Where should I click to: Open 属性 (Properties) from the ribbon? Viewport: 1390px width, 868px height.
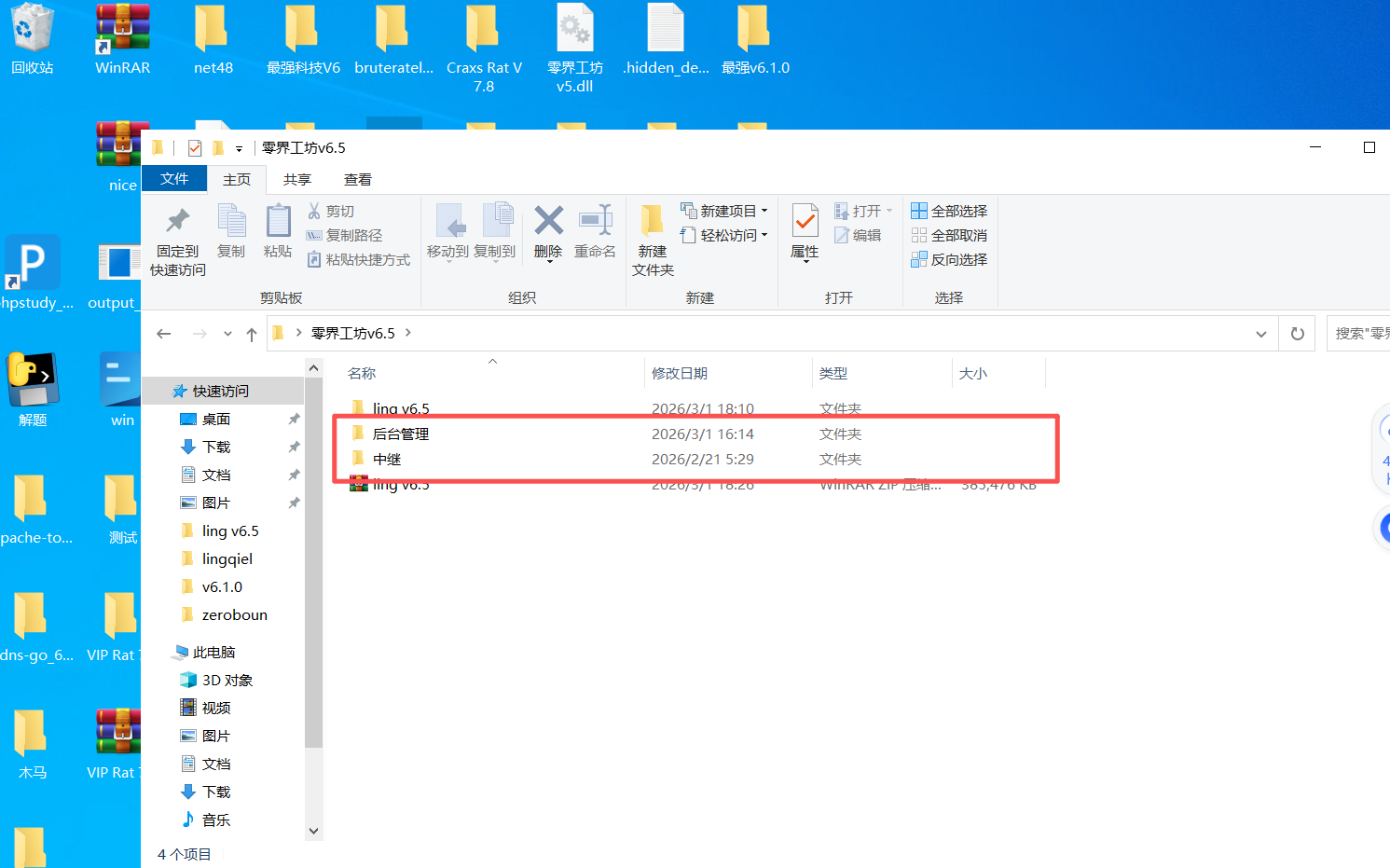click(805, 222)
